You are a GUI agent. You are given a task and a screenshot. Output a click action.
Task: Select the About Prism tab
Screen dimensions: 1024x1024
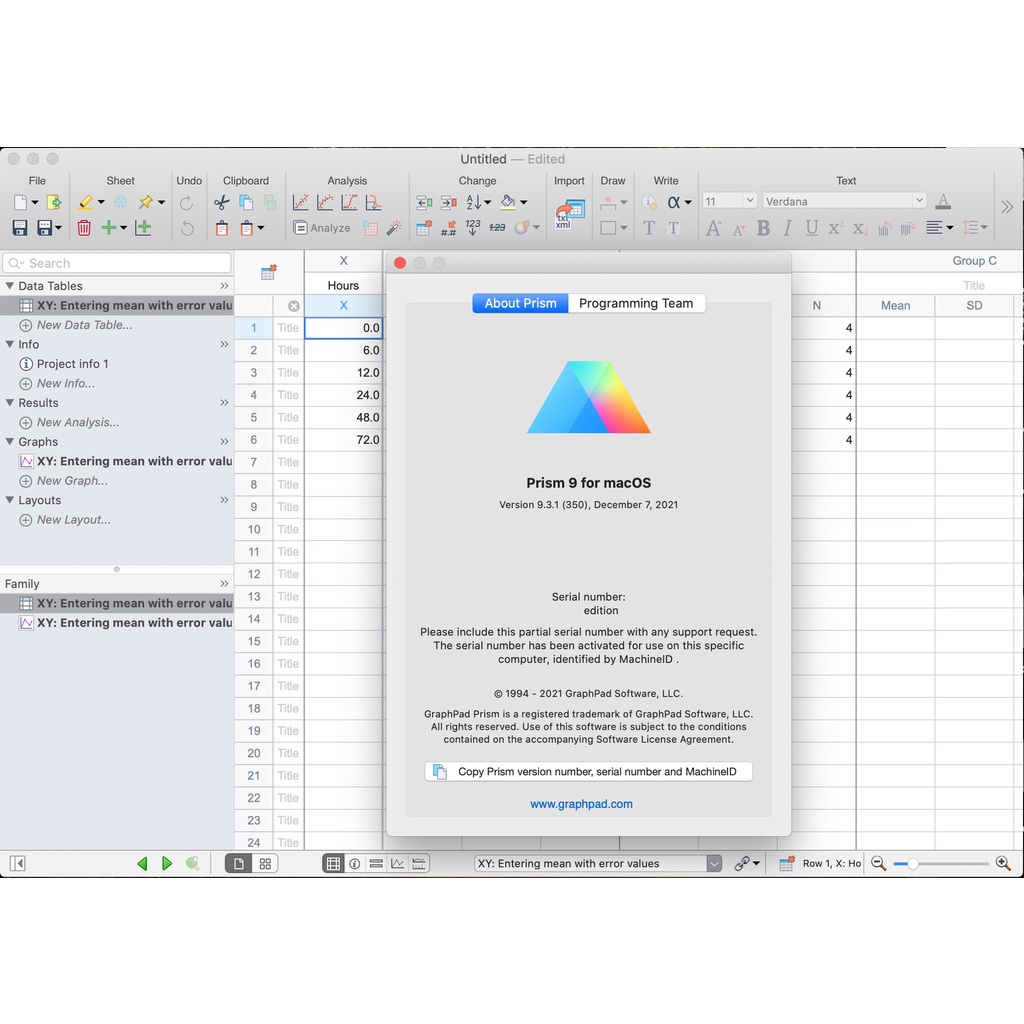tap(520, 303)
